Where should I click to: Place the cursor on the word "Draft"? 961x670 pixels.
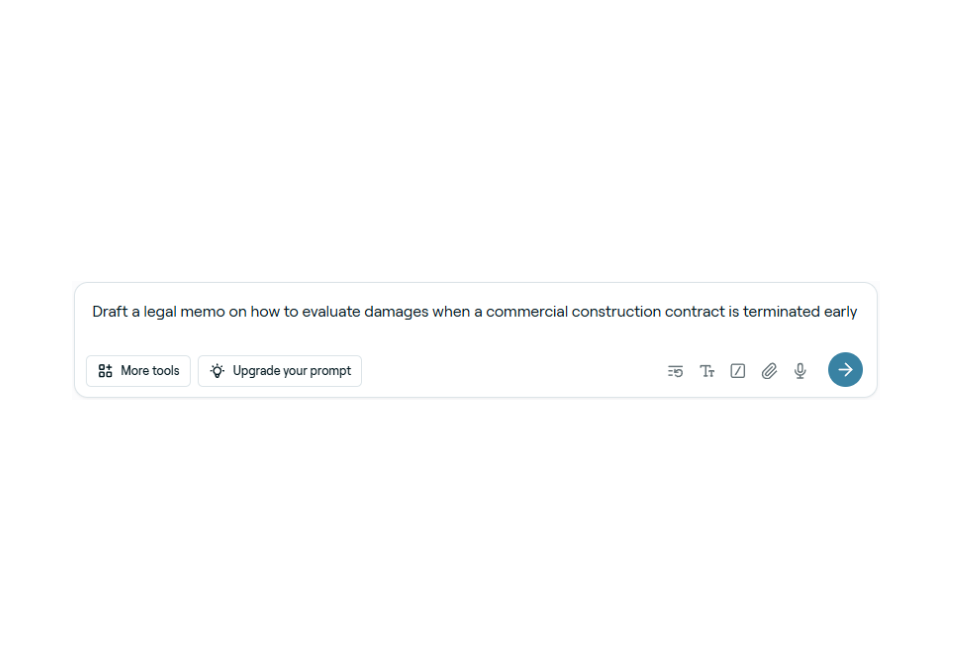109,312
